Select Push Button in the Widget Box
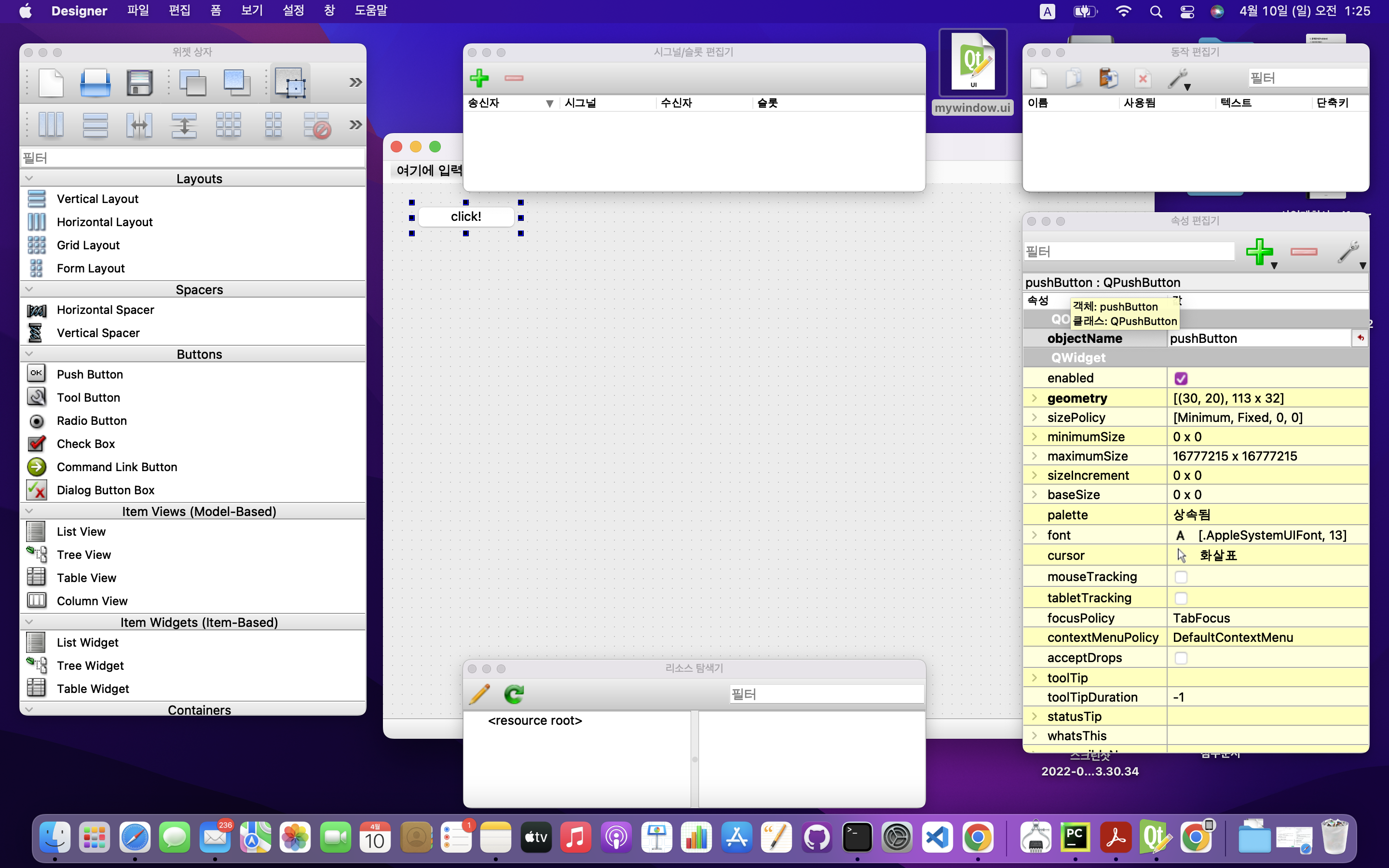 tap(90, 374)
